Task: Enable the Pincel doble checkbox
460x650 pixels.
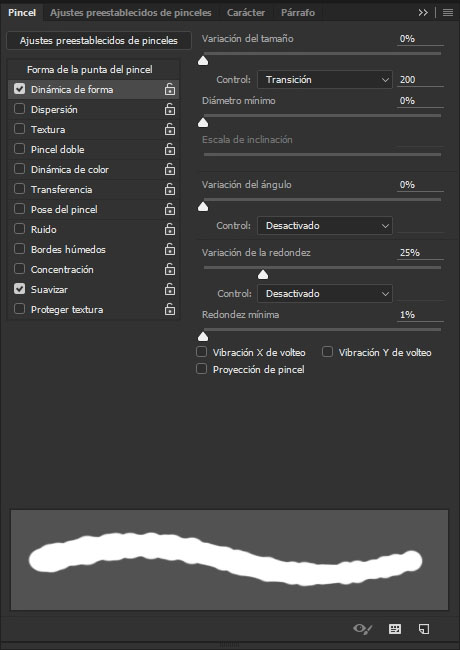Action: pyautogui.click(x=19, y=148)
